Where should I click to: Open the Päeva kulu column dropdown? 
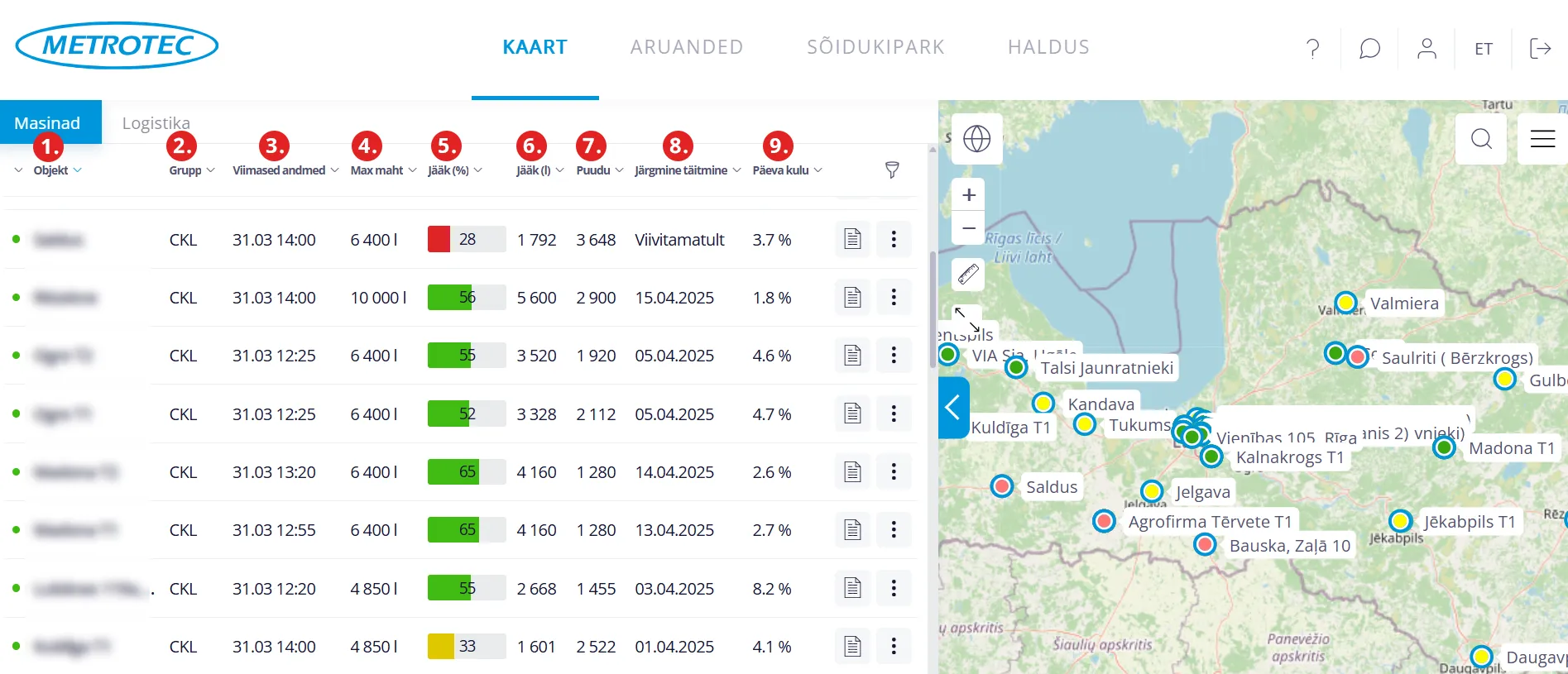coord(818,170)
